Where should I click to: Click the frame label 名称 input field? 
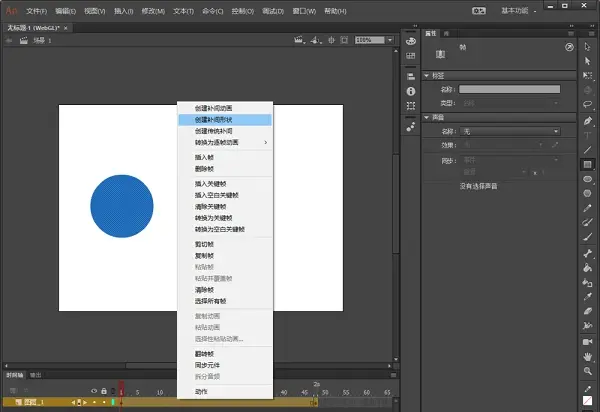tap(509, 89)
